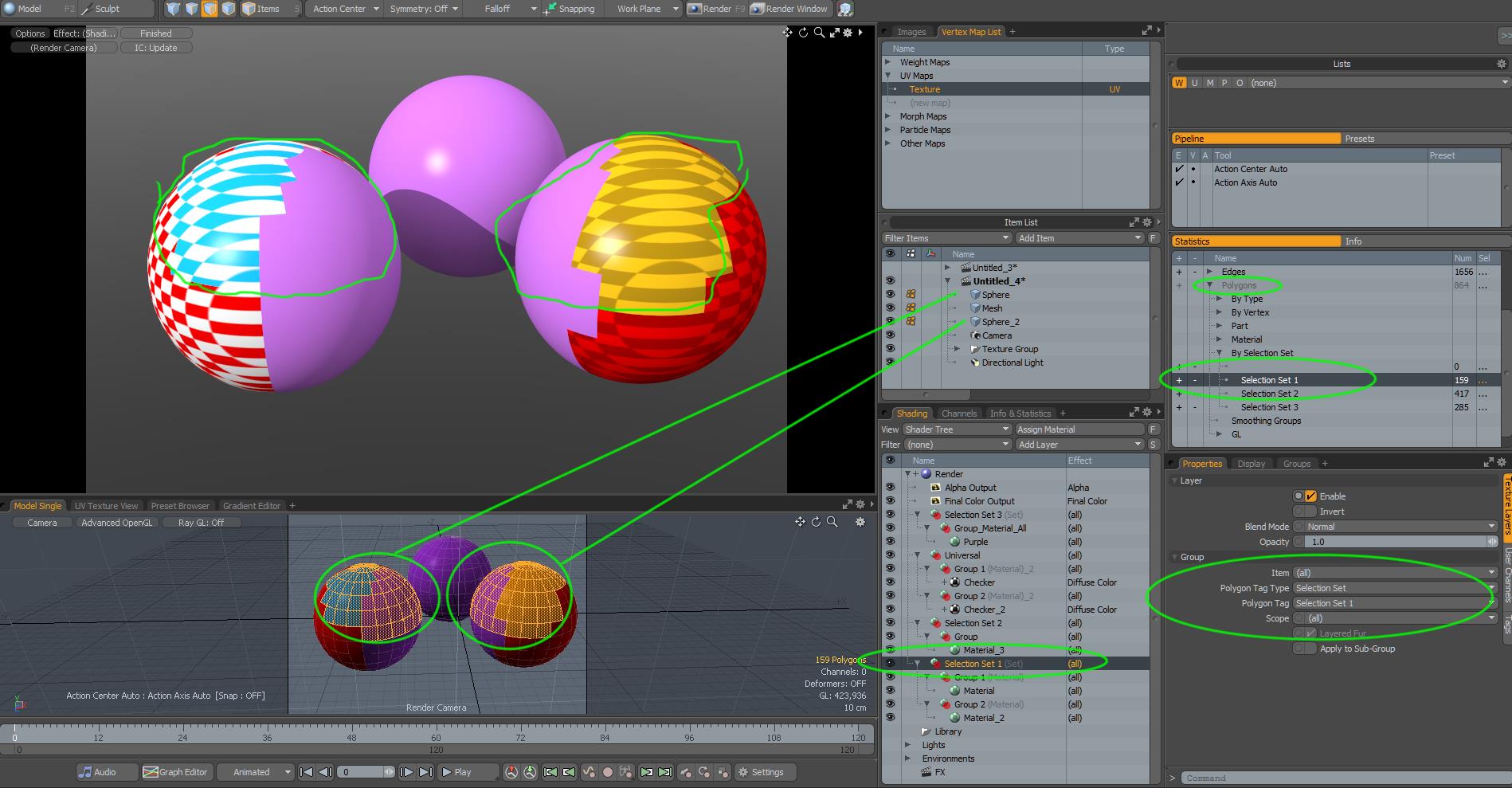1512x788 pixels.
Task: Expand the By Type polygon statistics
Action: tap(1219, 299)
